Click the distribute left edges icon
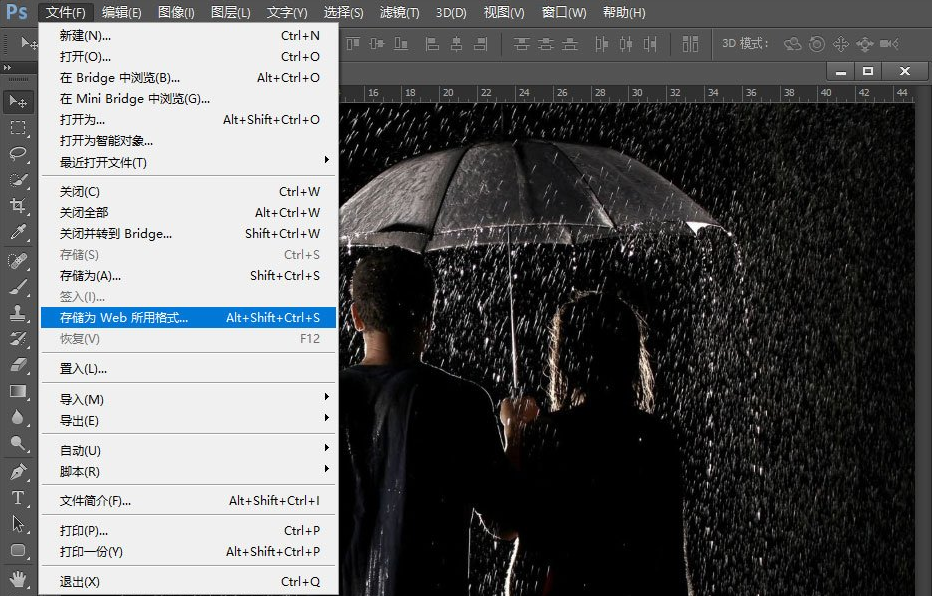The height and width of the screenshot is (596, 932). (x=602, y=44)
